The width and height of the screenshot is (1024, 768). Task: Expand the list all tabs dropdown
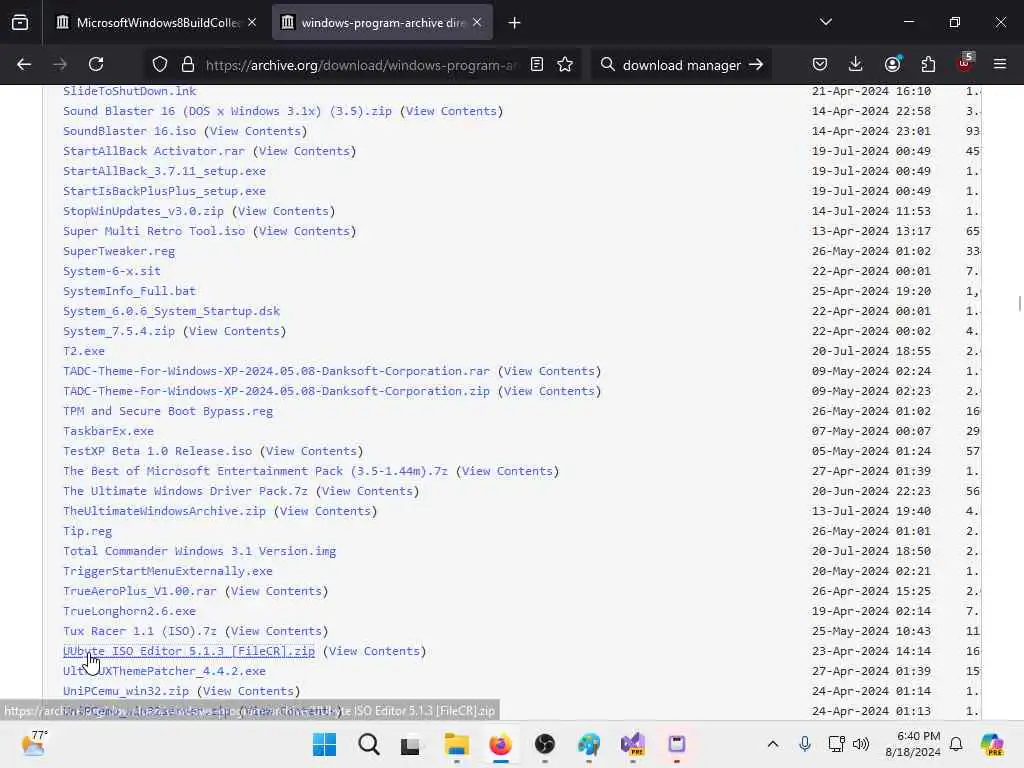[x=826, y=22]
